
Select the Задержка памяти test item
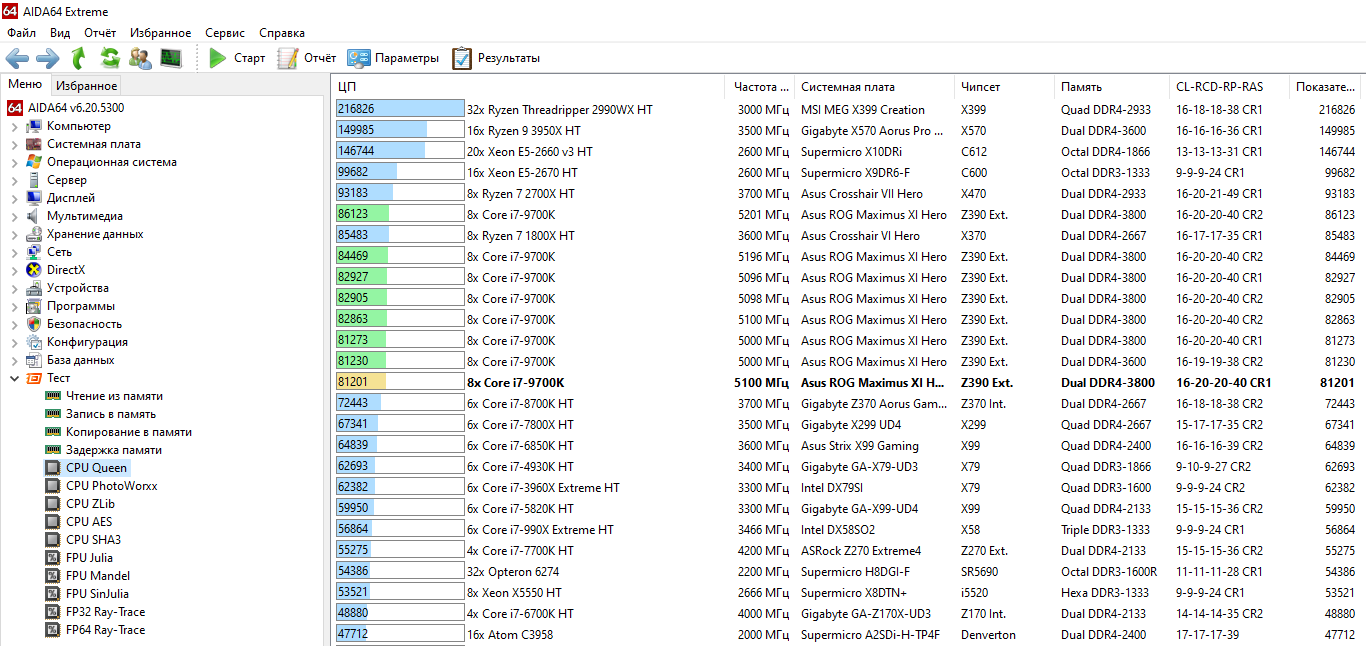pos(114,450)
